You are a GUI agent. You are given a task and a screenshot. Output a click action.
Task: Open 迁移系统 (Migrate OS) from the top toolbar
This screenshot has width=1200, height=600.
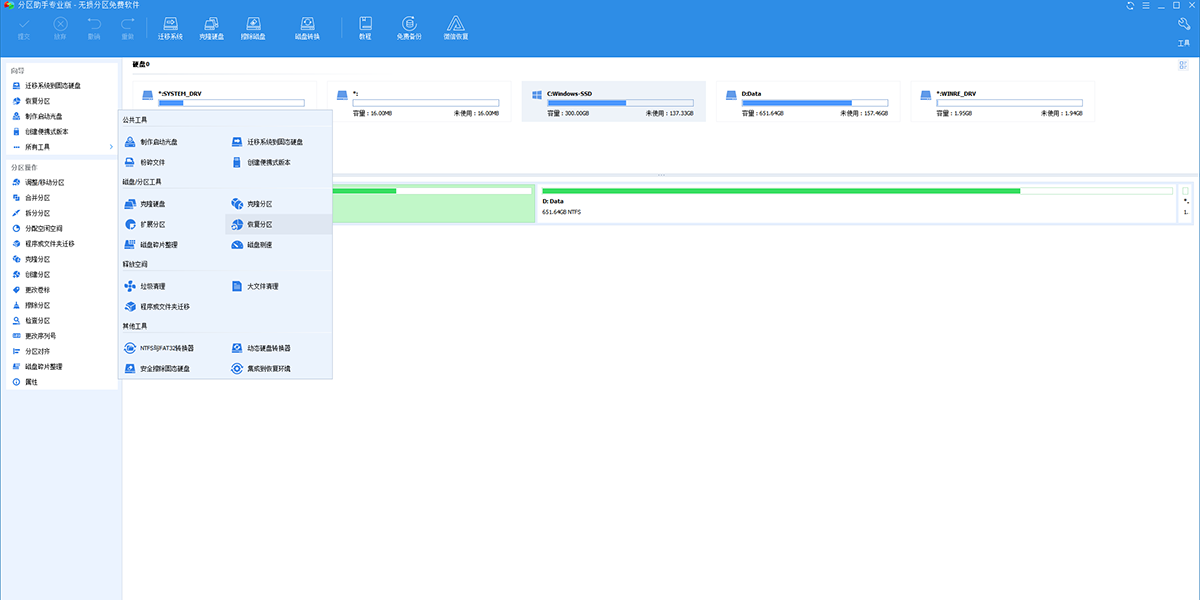pos(171,28)
